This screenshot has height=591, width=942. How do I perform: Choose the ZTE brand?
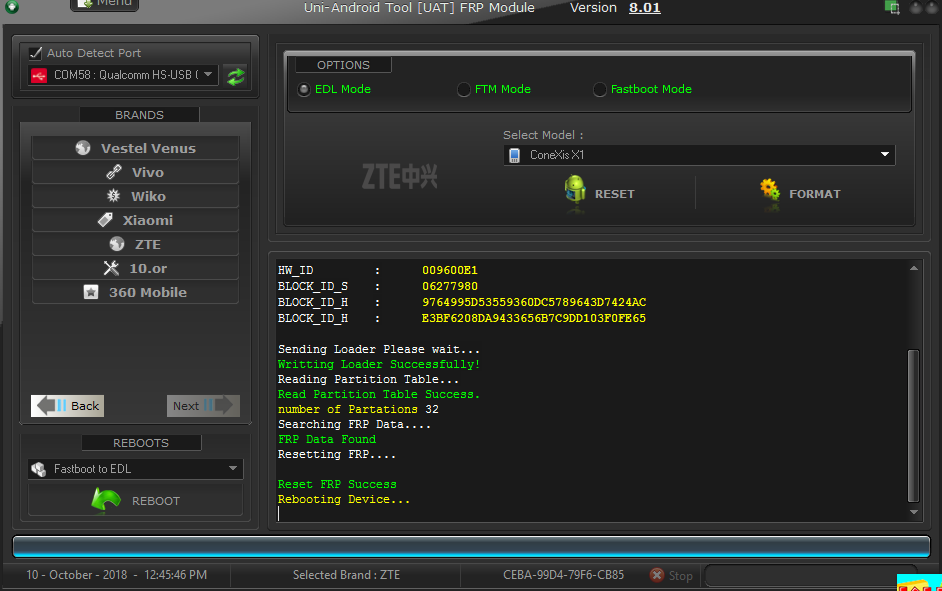point(135,244)
